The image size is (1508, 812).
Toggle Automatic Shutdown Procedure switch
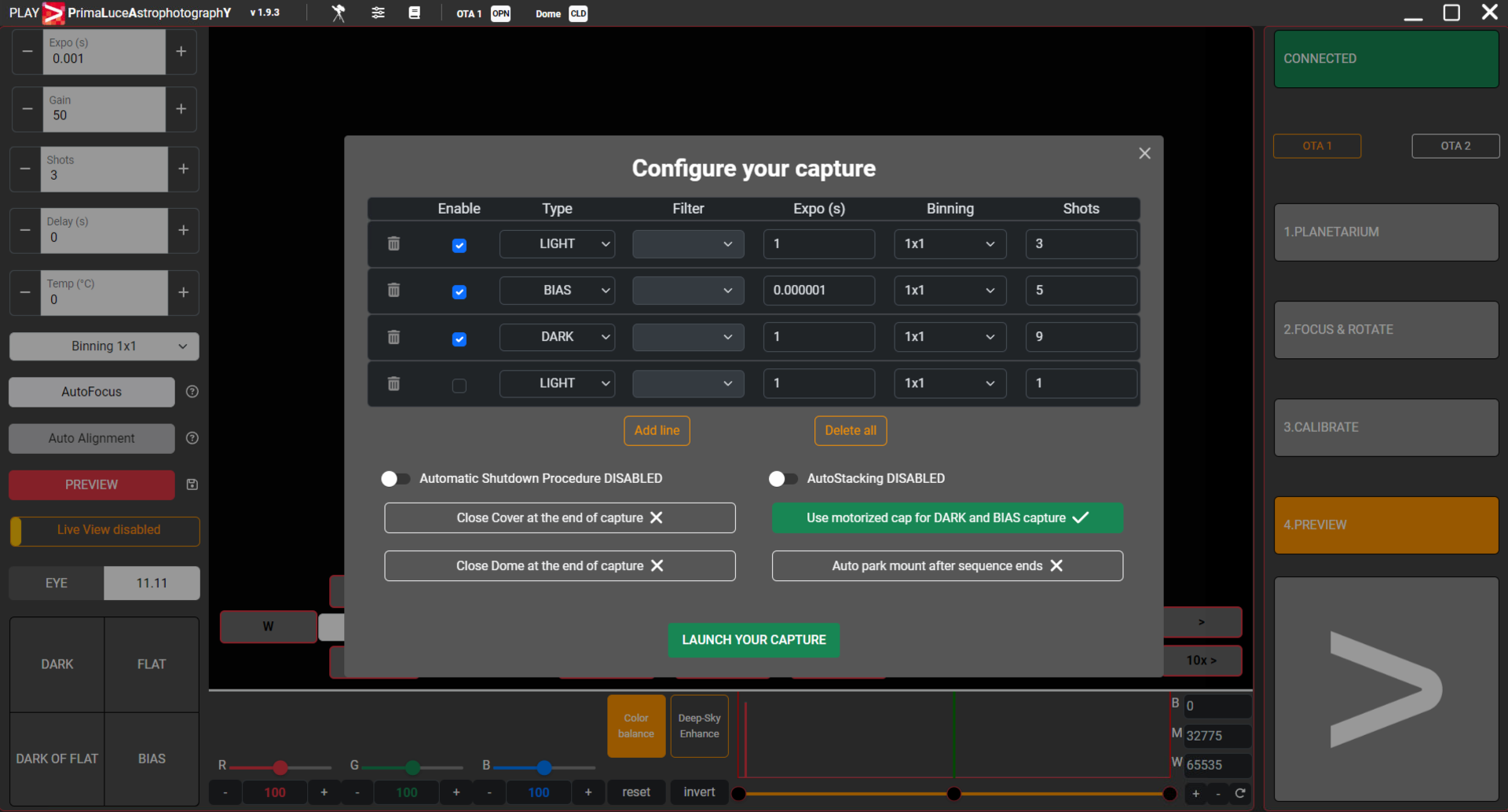(x=395, y=479)
